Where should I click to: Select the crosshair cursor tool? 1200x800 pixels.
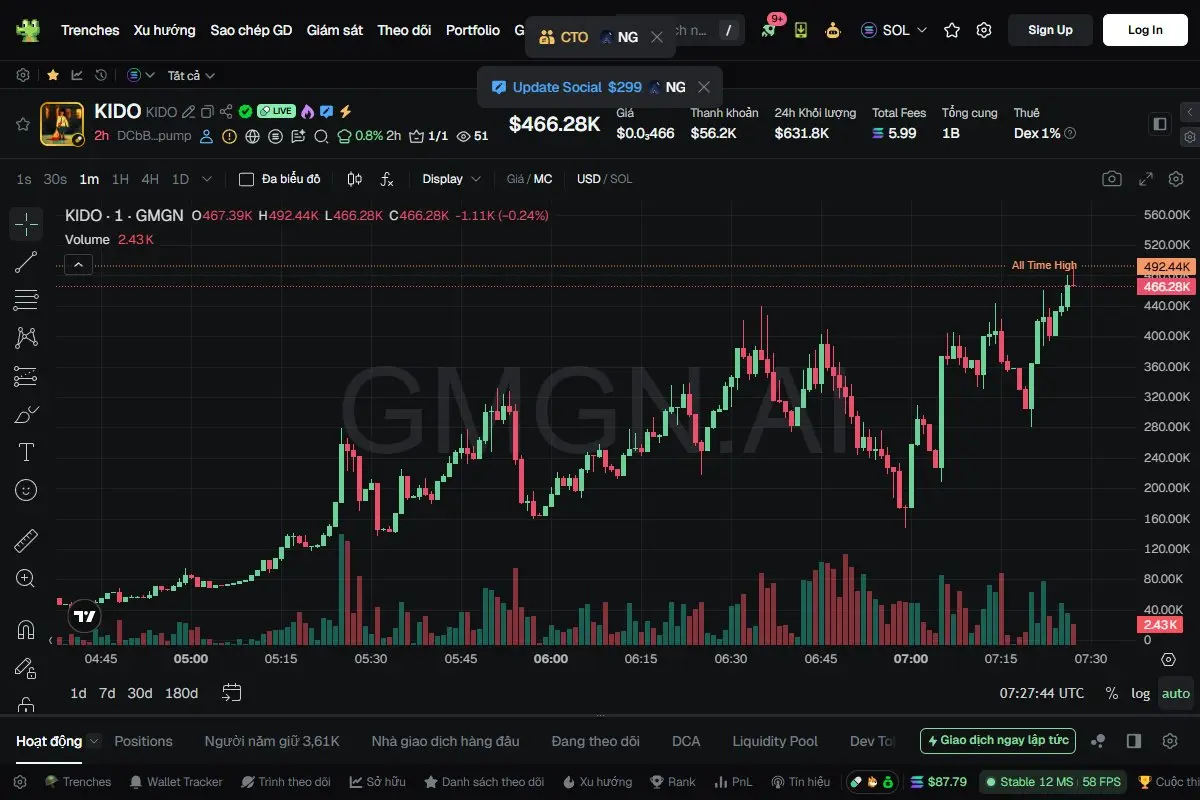click(x=26, y=224)
